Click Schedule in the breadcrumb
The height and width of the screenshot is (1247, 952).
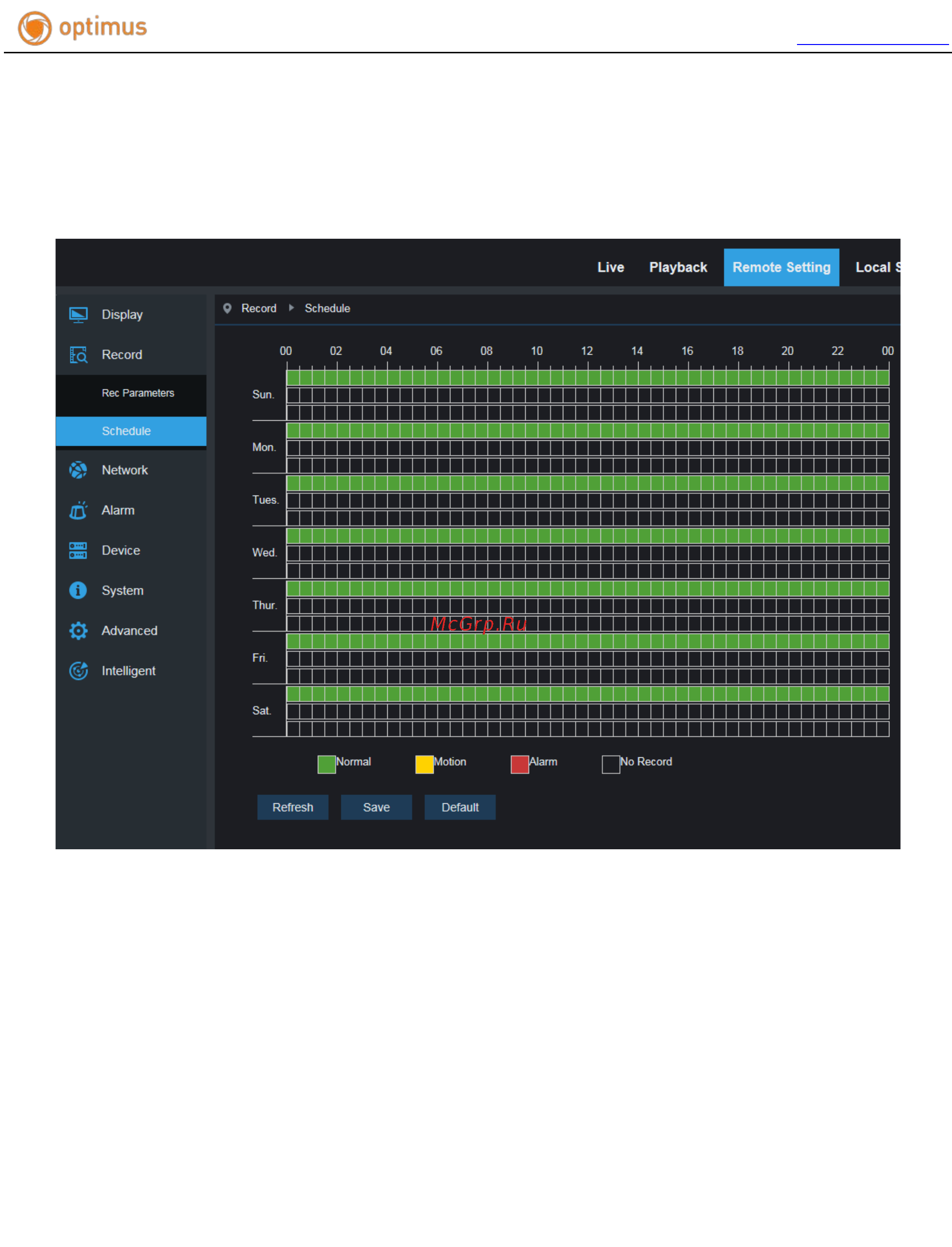click(x=328, y=308)
